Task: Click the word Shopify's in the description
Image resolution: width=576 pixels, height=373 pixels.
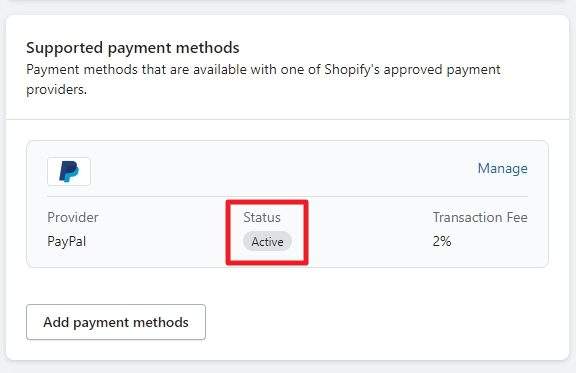Action: coord(352,69)
